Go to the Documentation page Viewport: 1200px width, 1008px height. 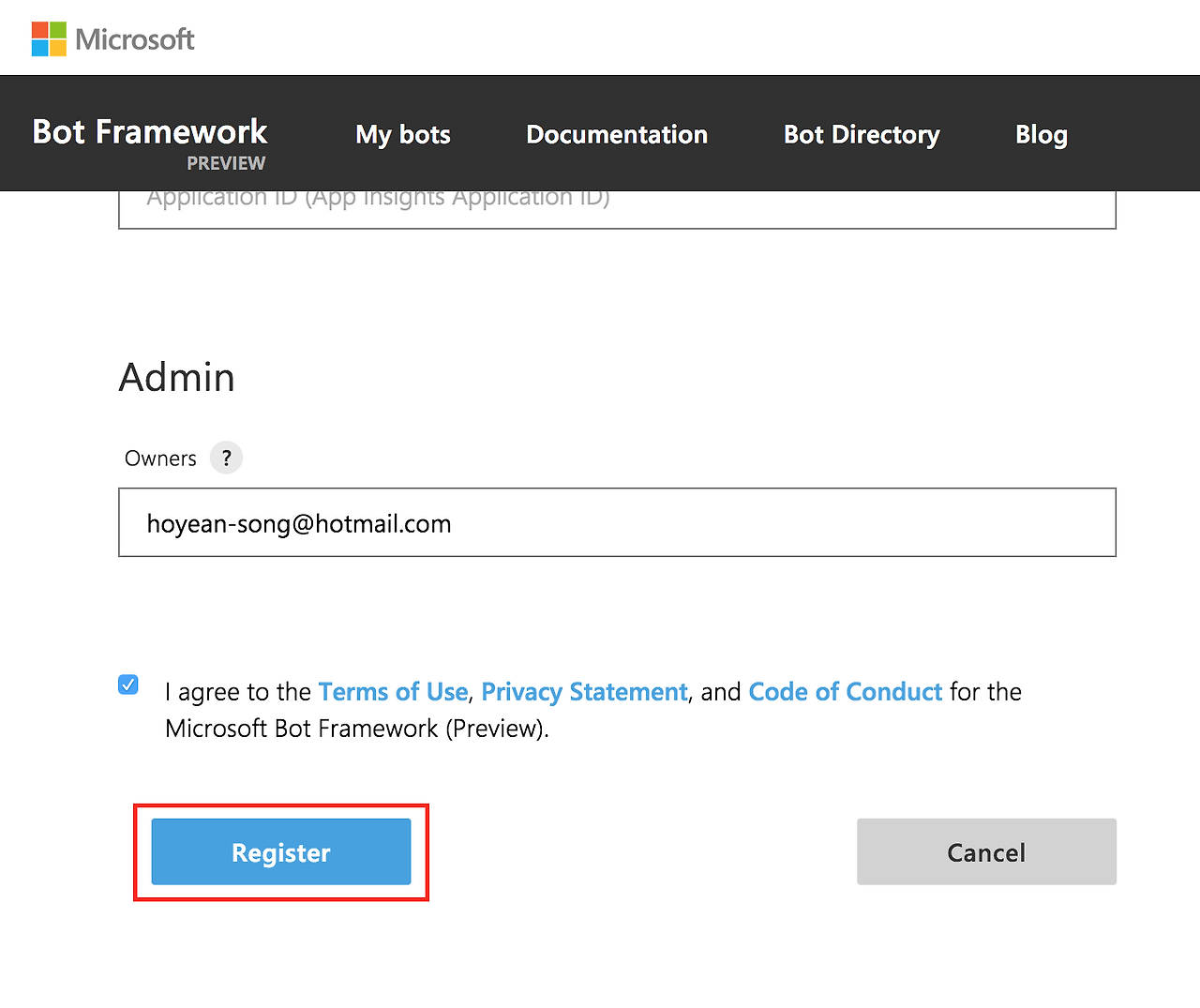point(617,134)
